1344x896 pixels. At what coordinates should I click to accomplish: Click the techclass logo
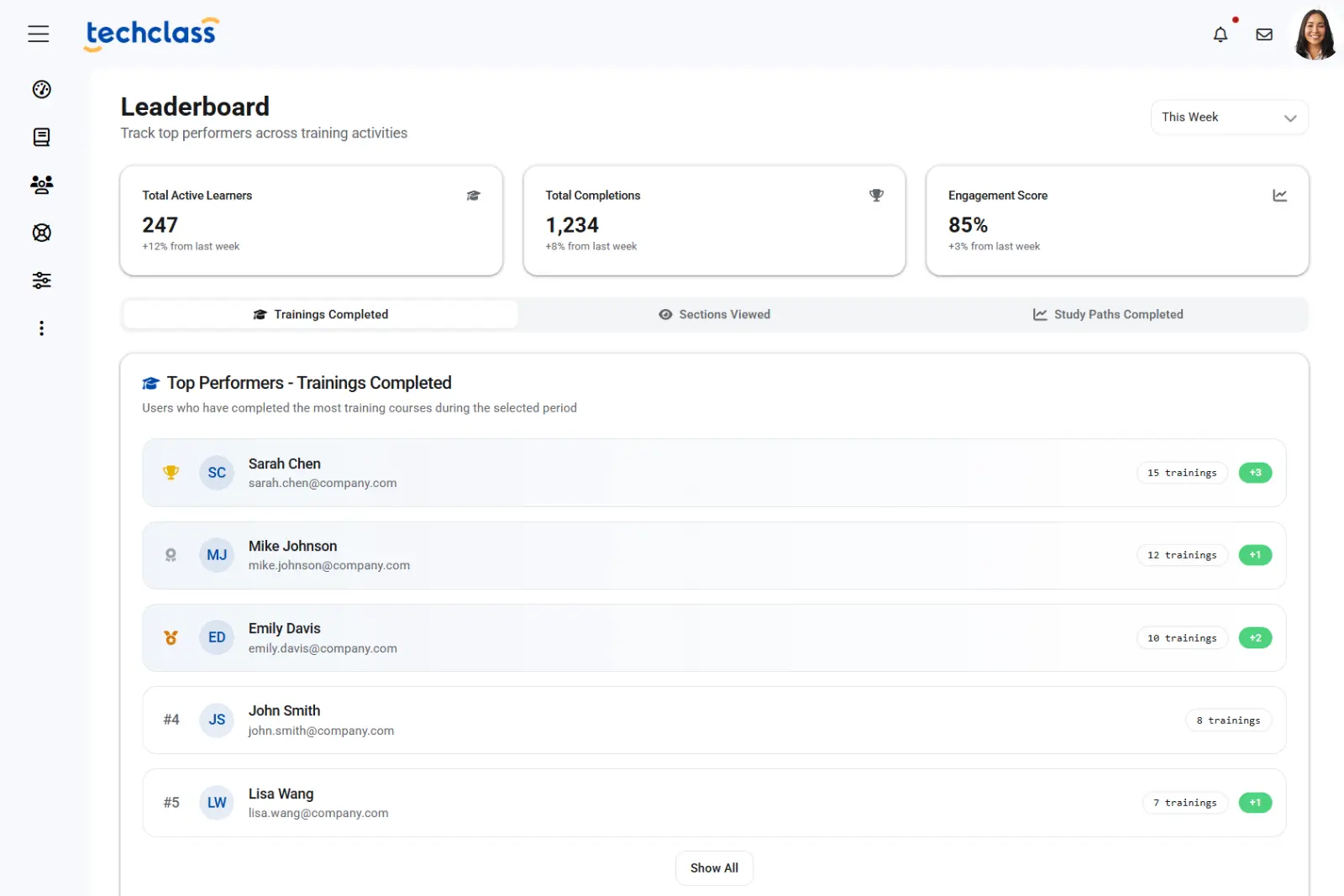(x=150, y=34)
